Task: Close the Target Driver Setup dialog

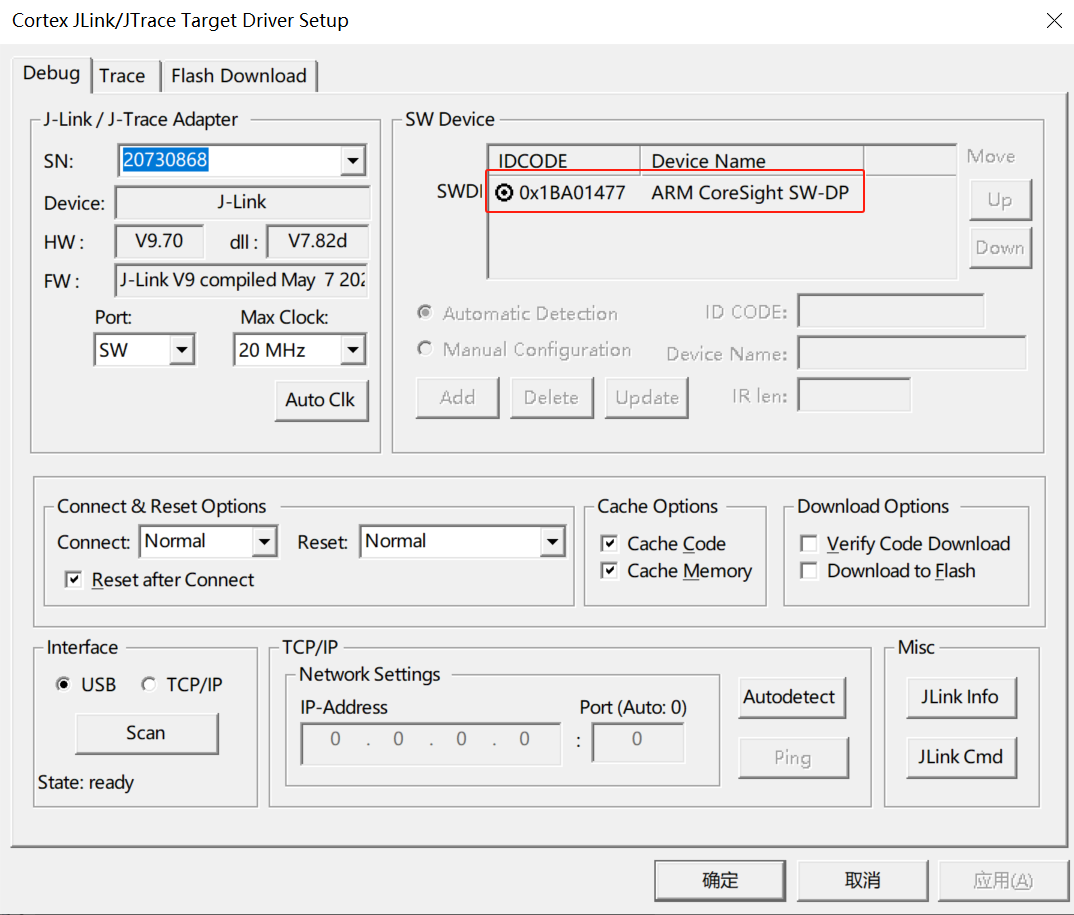Action: 1054,21
